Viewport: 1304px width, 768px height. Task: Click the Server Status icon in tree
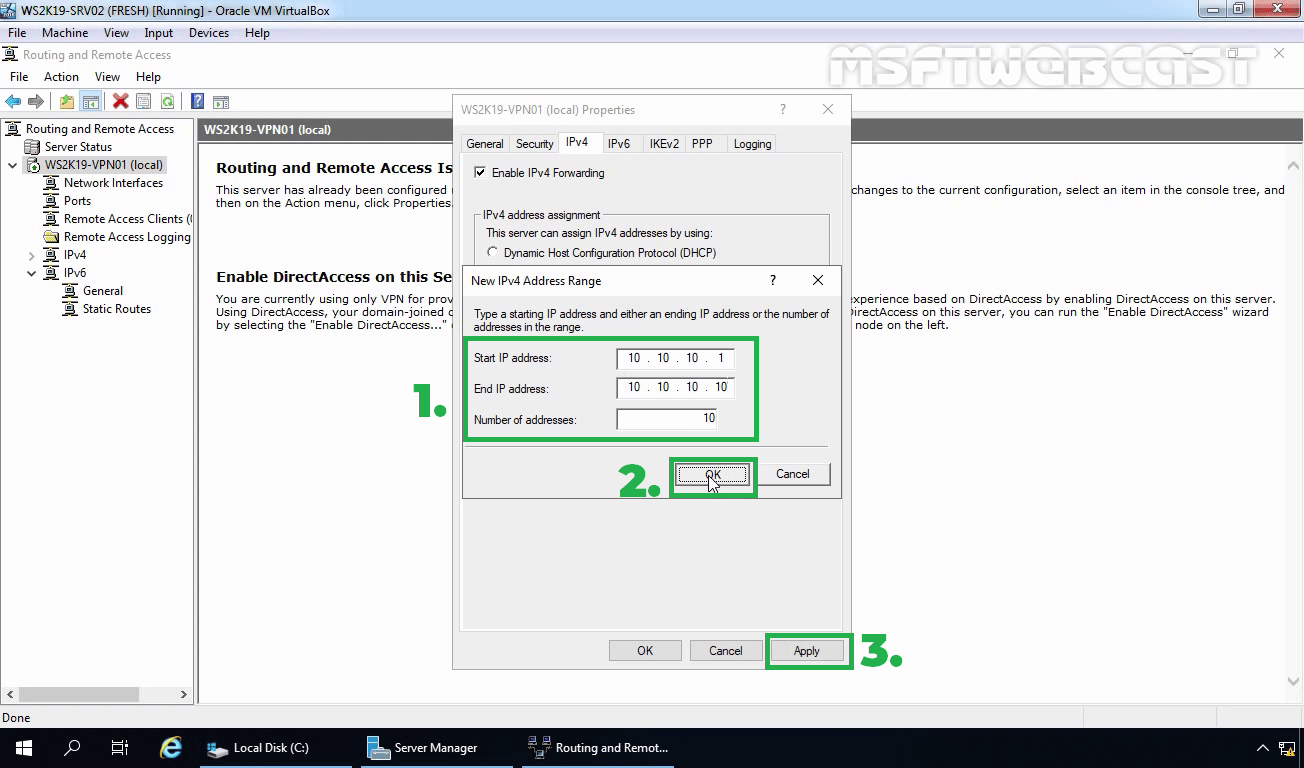point(33,147)
